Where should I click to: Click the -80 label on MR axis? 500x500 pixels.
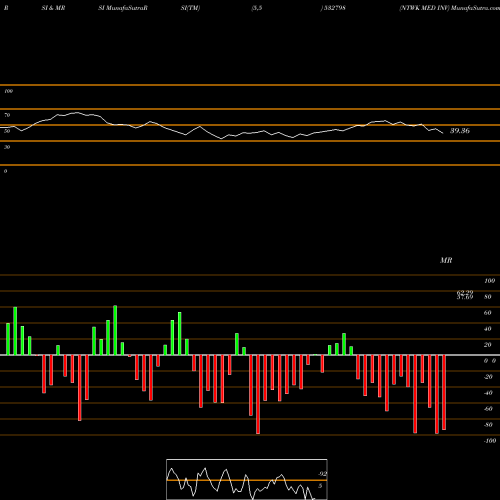point(488,425)
